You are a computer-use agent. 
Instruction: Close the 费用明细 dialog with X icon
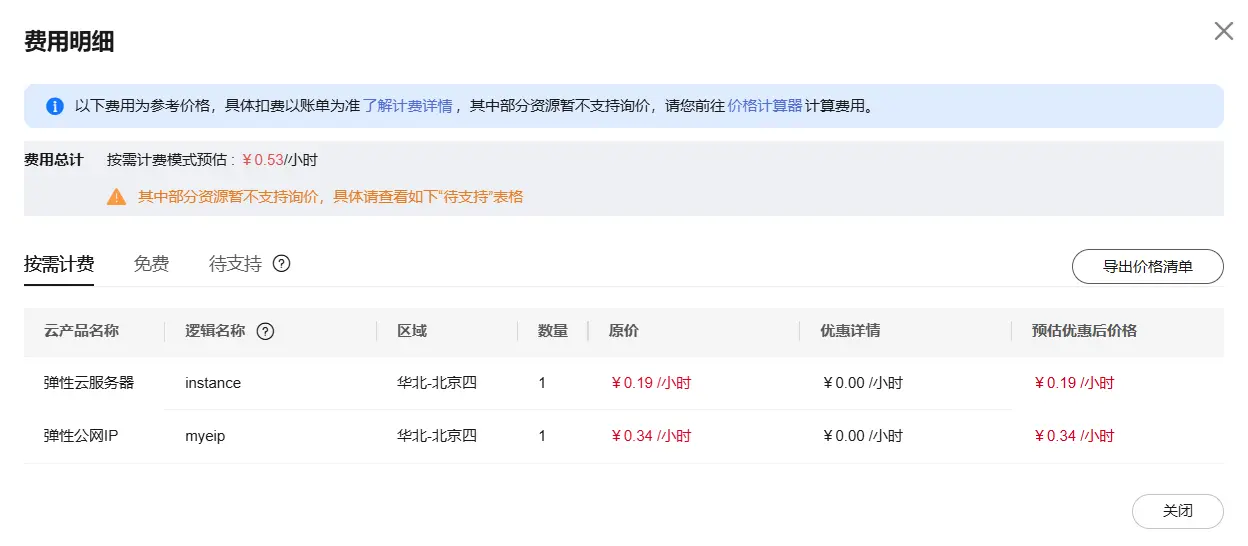[1223, 31]
